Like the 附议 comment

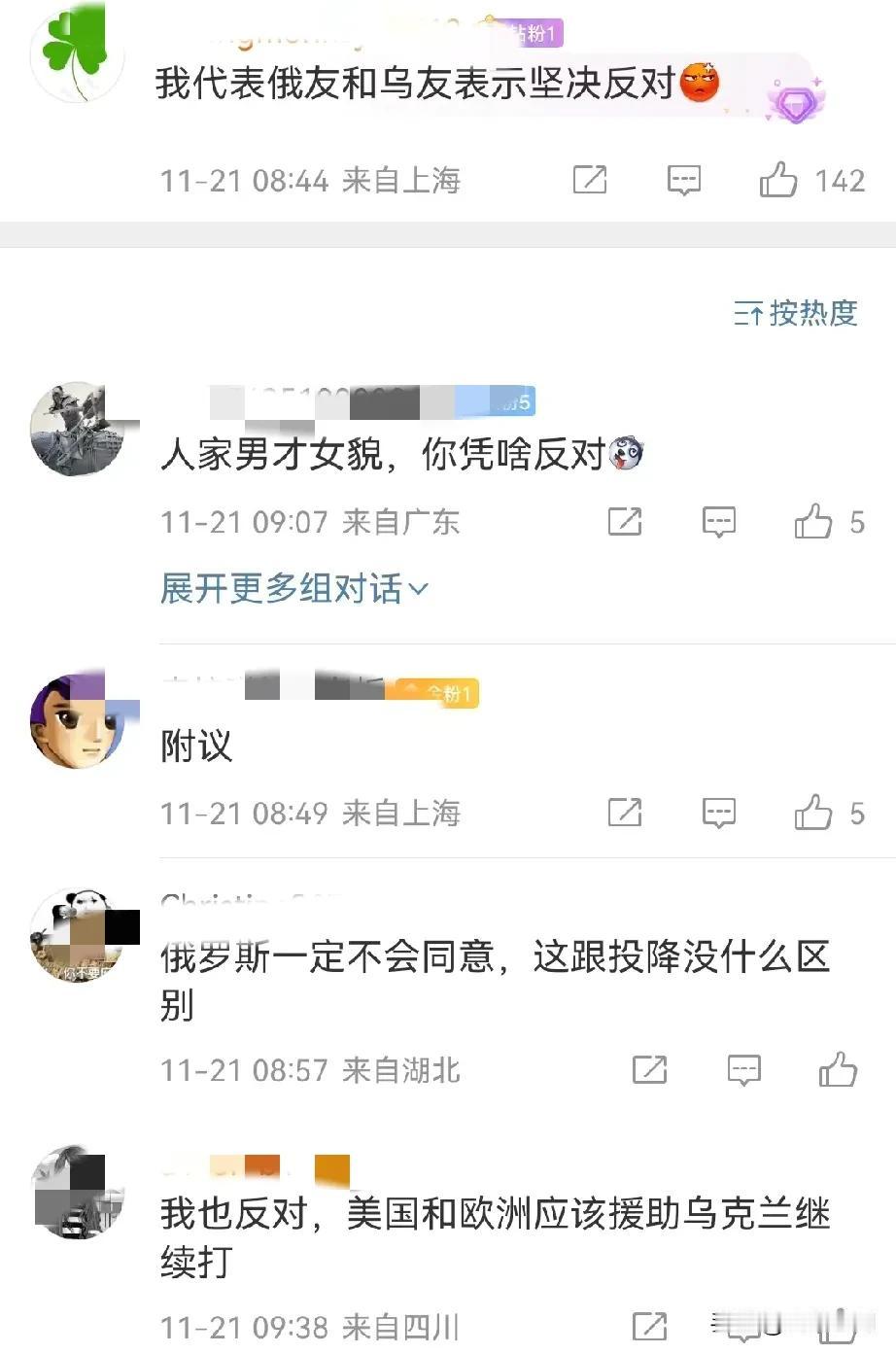click(813, 813)
